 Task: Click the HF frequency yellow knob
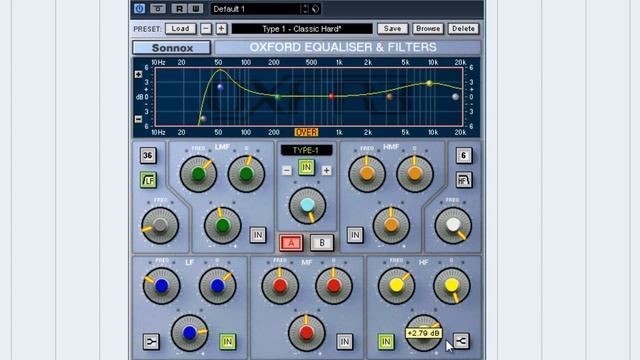click(x=396, y=286)
